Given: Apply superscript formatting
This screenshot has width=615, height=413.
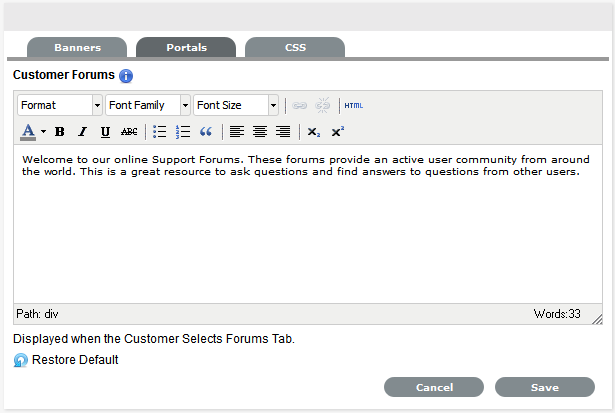Looking at the screenshot, I should [x=337, y=131].
